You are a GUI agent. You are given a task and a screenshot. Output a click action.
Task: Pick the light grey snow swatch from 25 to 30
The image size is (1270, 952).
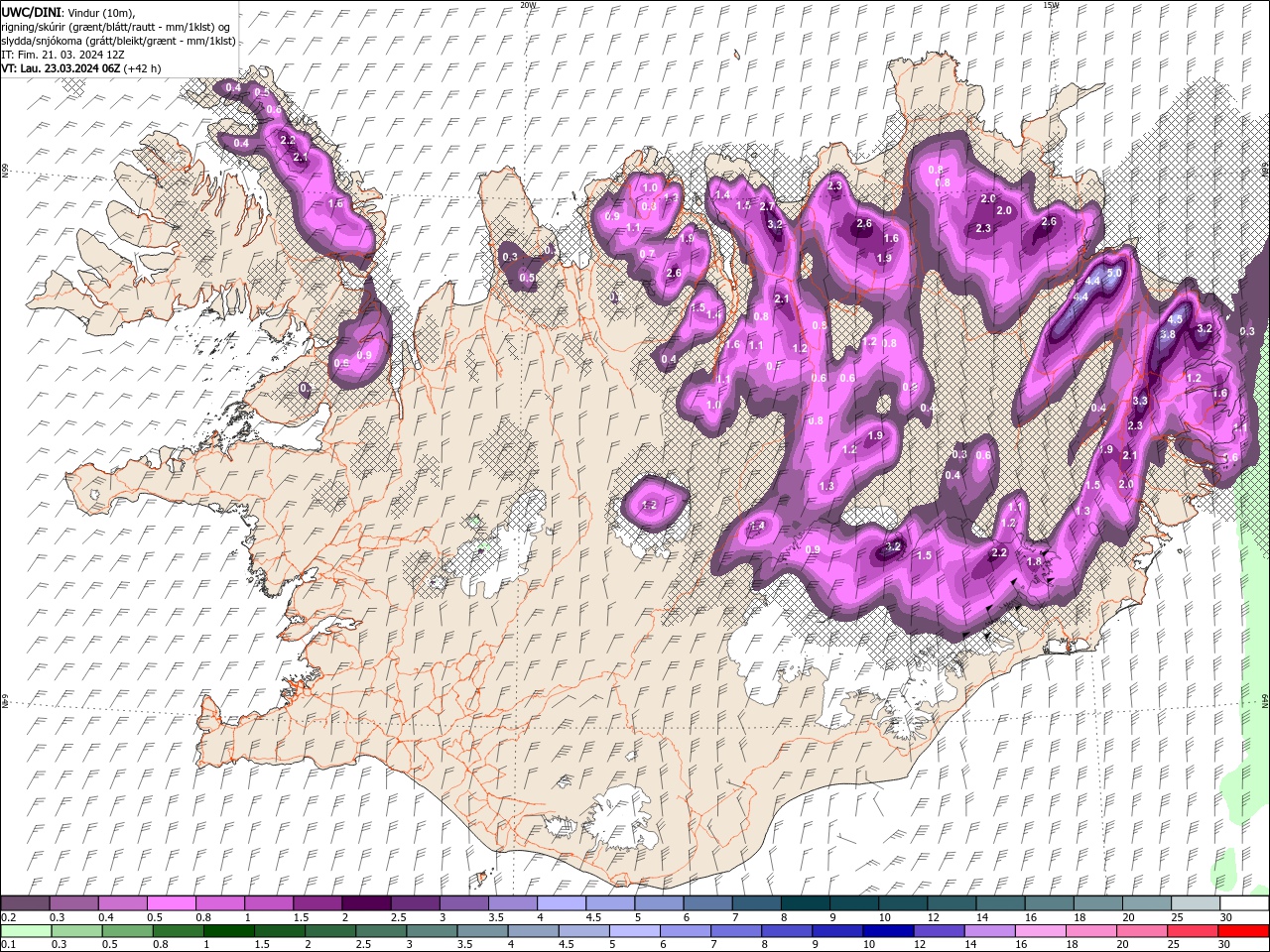pos(1196,903)
